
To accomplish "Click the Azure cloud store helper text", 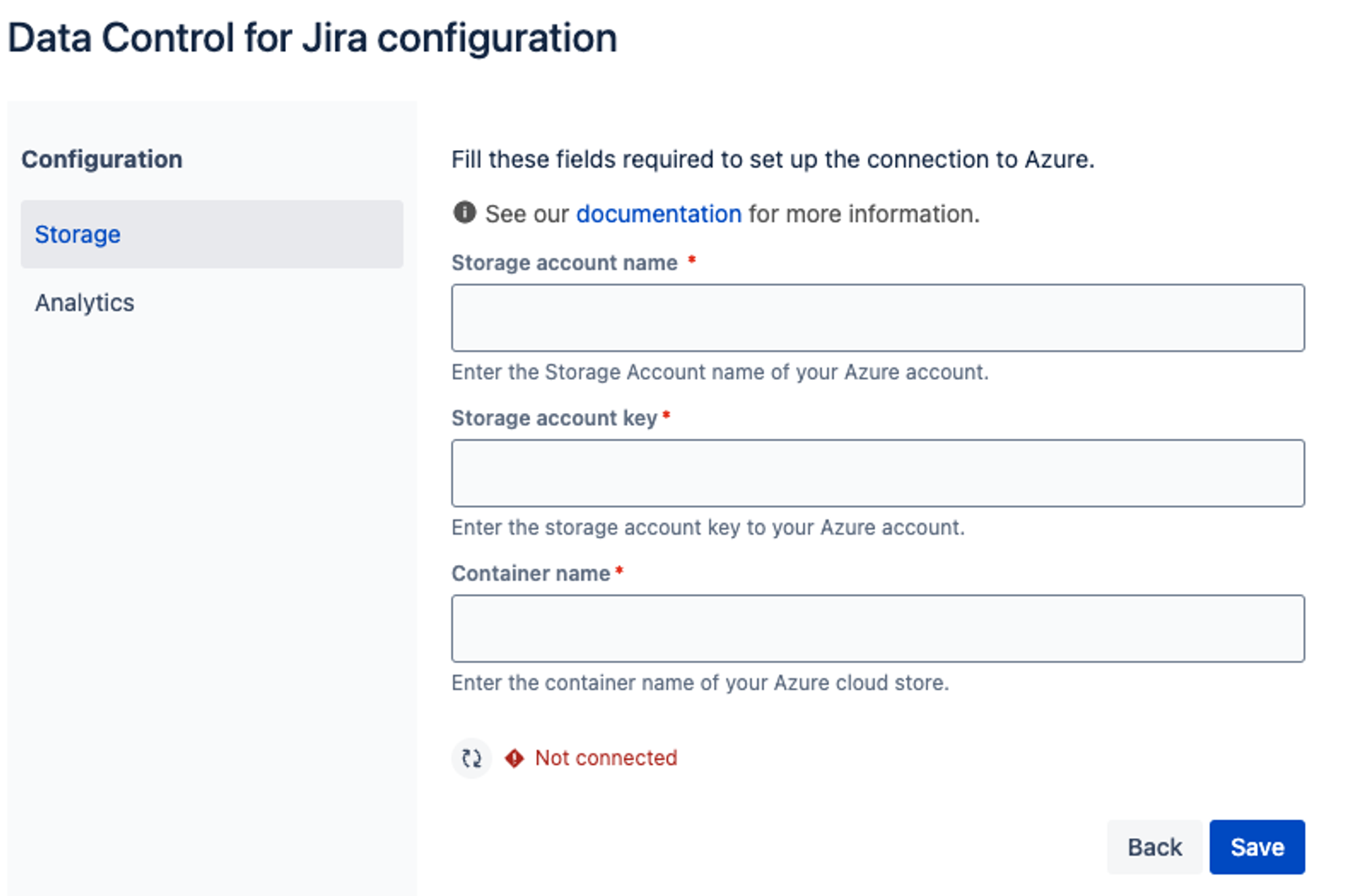I will click(x=700, y=683).
